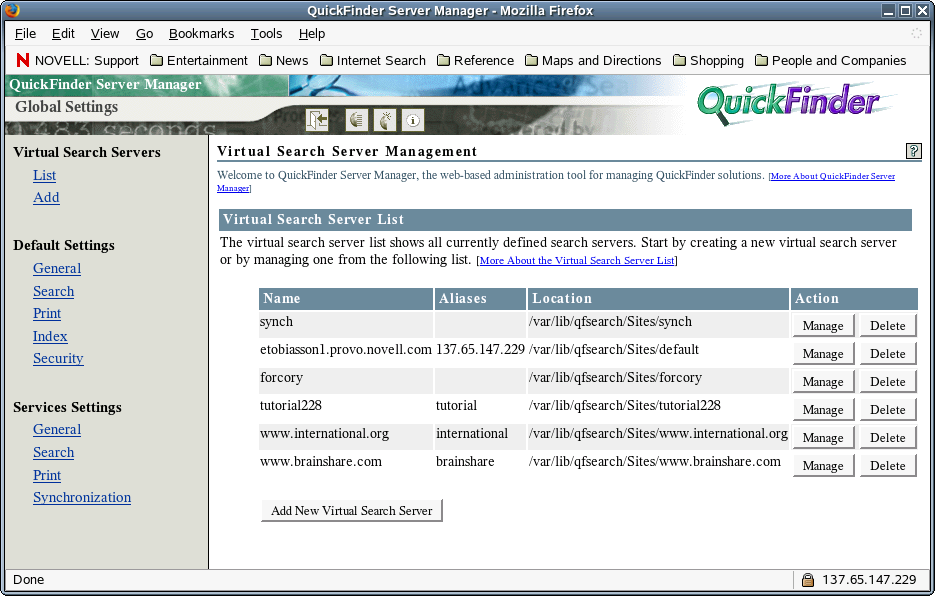Click the Location column header

pos(658,298)
